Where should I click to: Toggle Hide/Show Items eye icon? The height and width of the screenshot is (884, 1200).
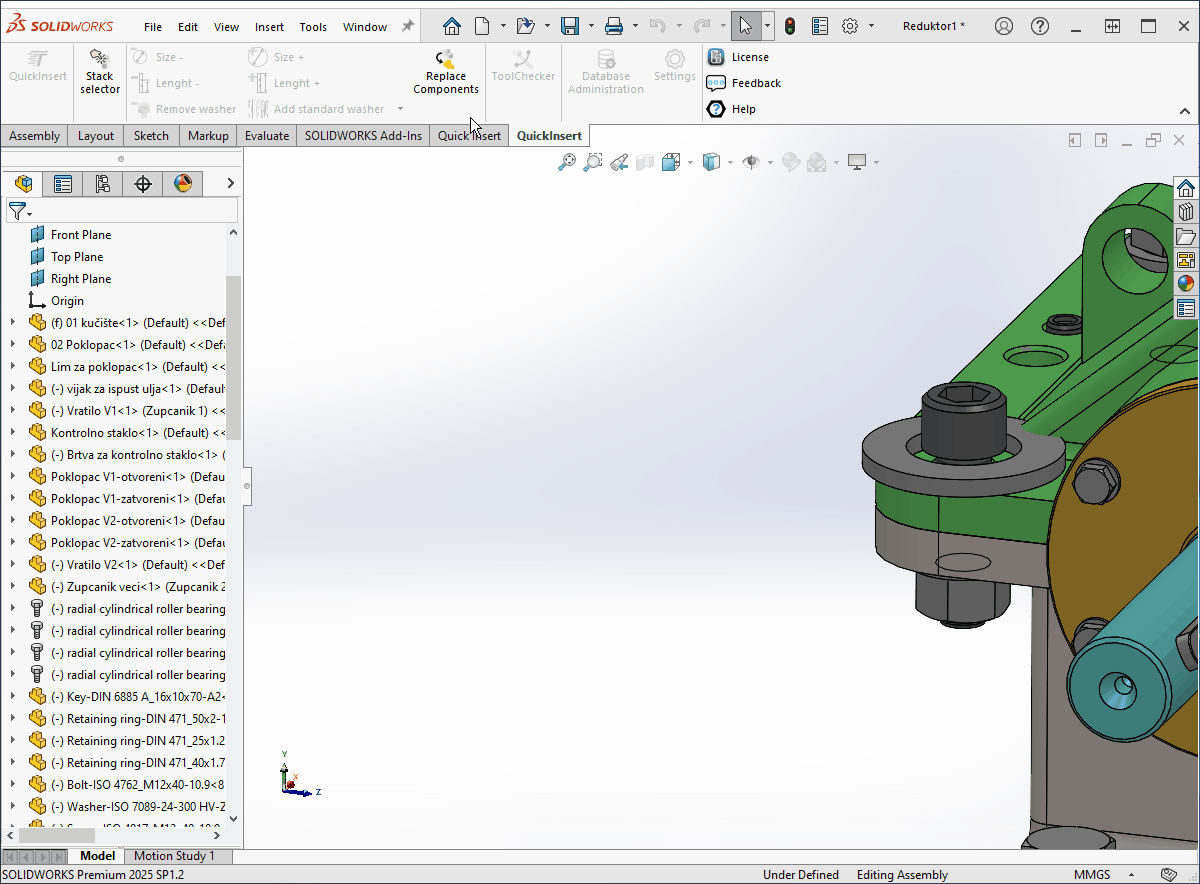click(751, 162)
